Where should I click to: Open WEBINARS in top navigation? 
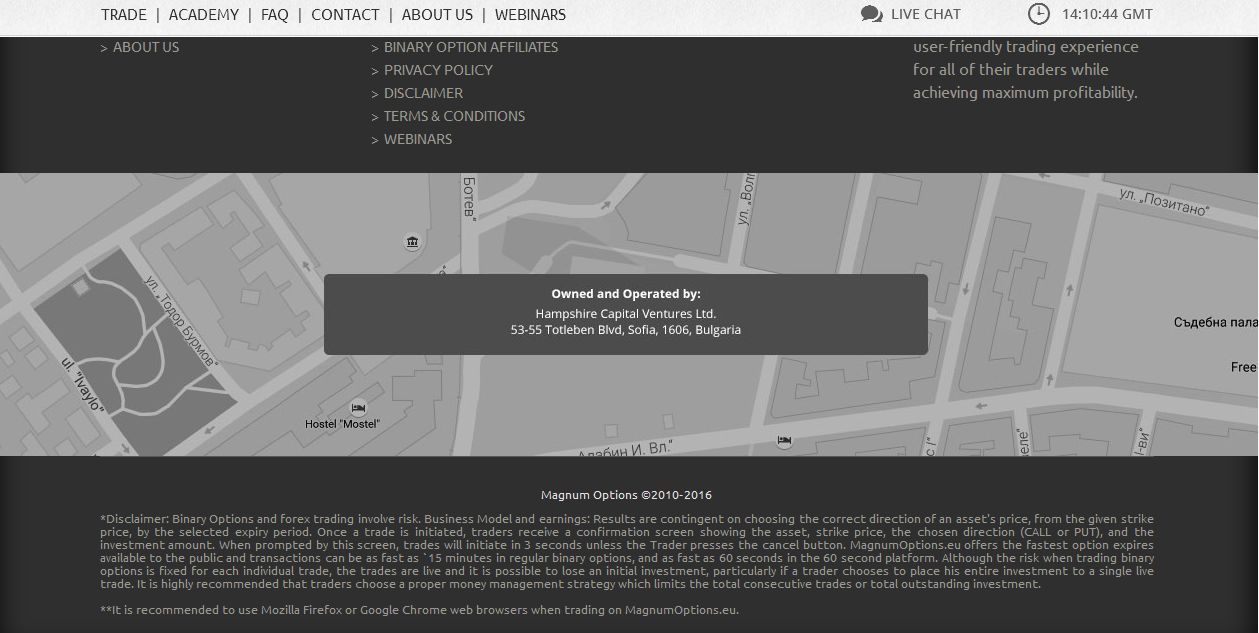click(530, 15)
